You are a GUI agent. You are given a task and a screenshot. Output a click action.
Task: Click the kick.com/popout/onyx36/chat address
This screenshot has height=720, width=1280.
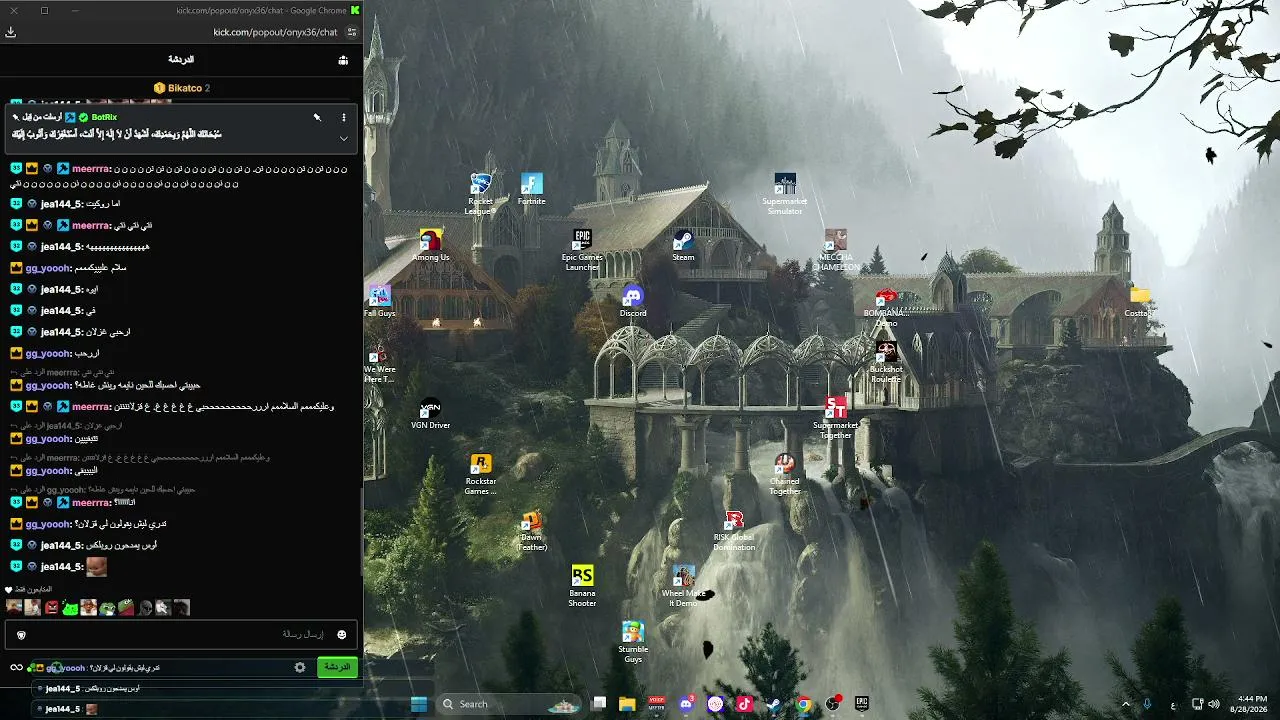click(275, 32)
